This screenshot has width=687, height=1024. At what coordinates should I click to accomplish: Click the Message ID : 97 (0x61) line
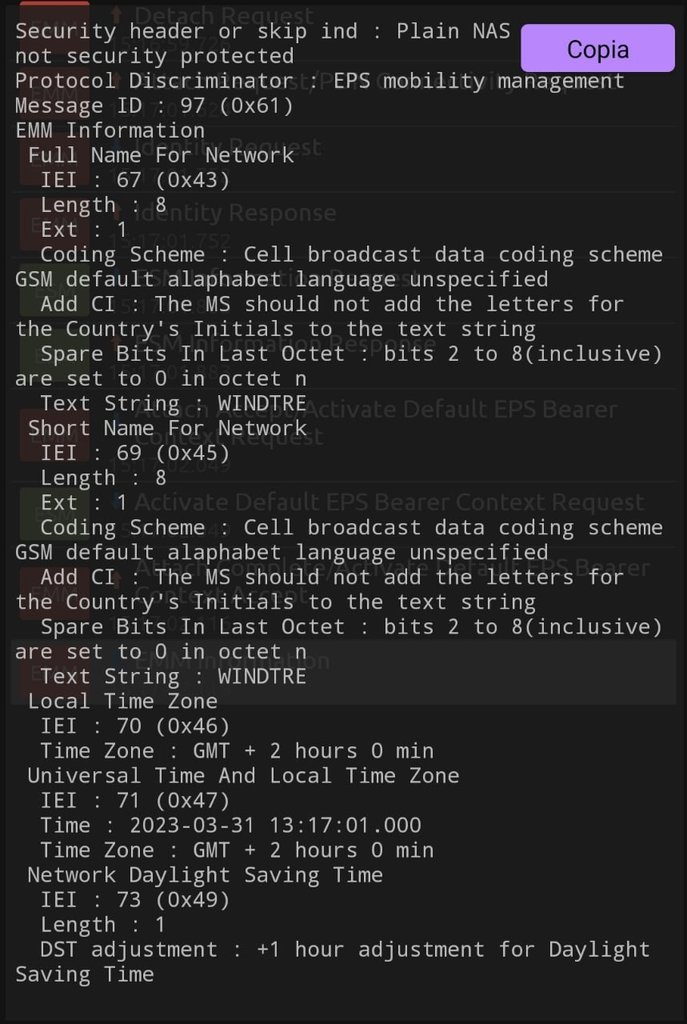click(x=154, y=105)
